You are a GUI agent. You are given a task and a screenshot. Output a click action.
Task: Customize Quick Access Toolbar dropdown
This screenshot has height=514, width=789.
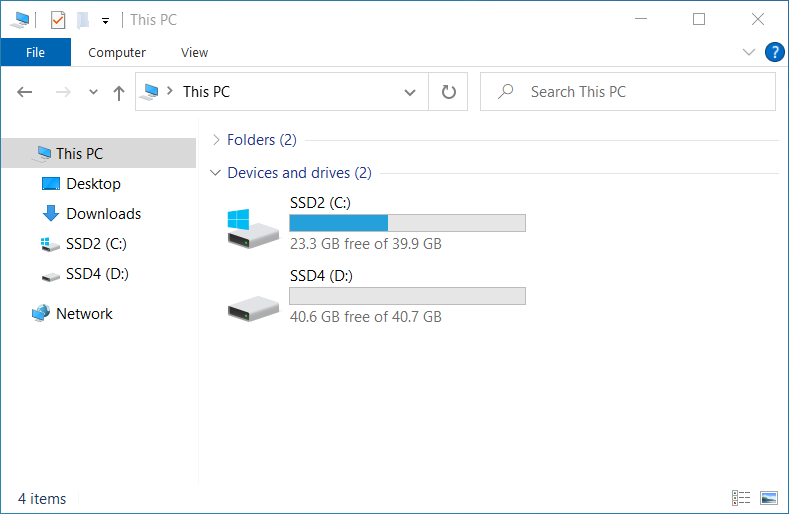pyautogui.click(x=105, y=21)
